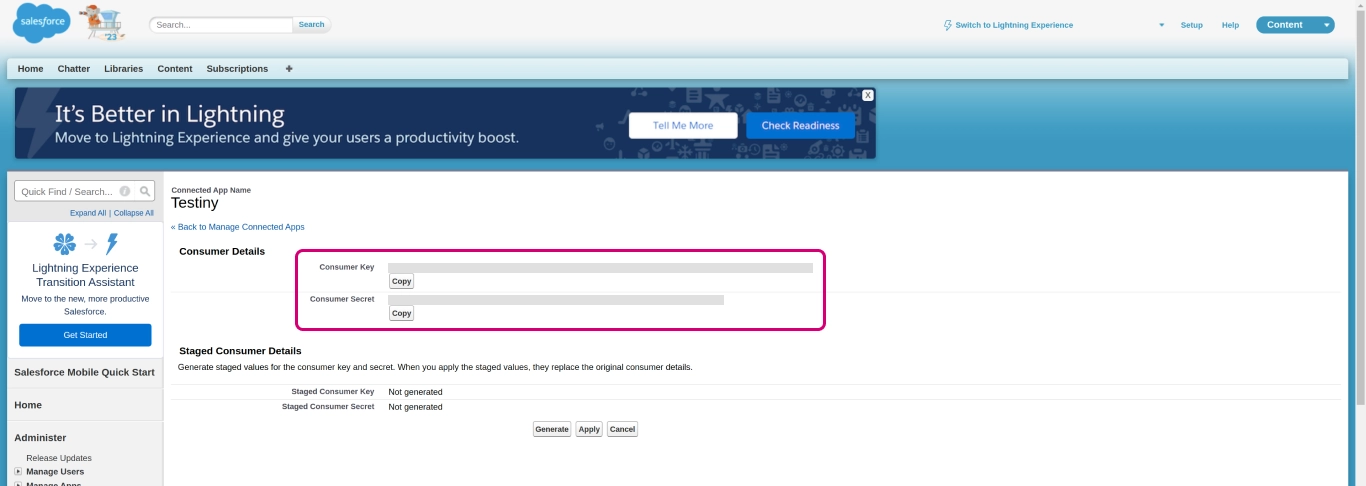The height and width of the screenshot is (486, 1366).
Task: Copy the Consumer Secret
Action: pyautogui.click(x=401, y=313)
